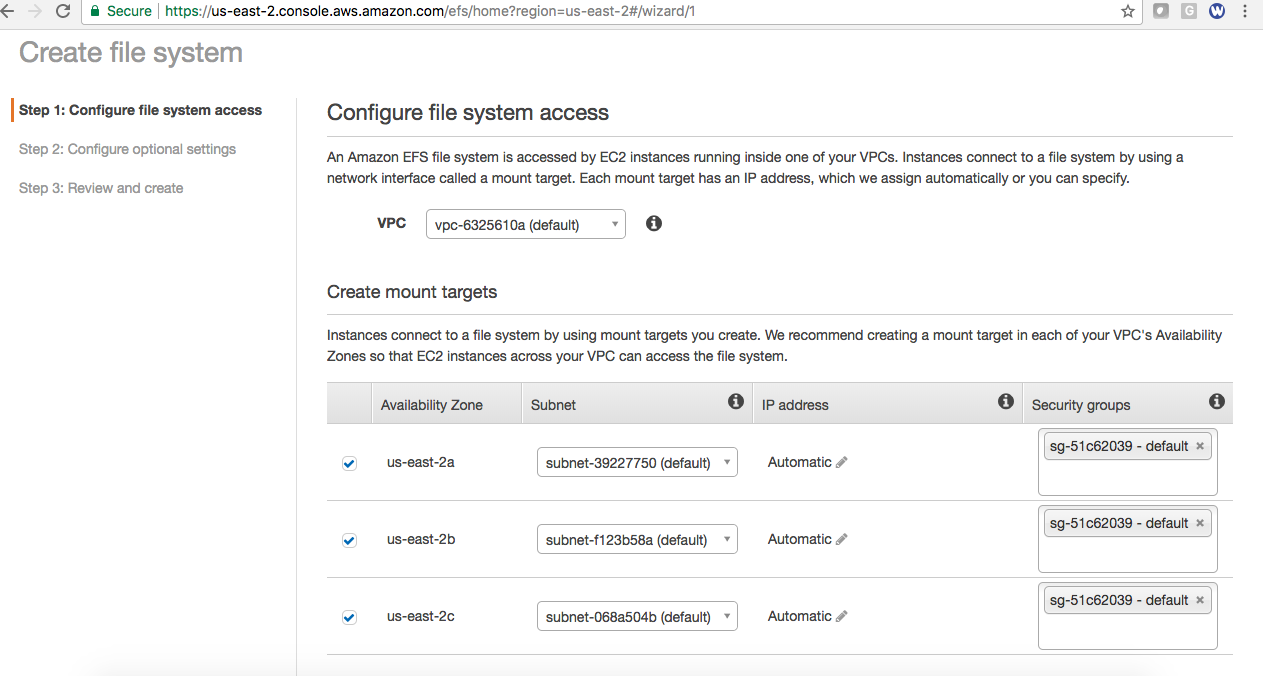Image resolution: width=1263 pixels, height=676 pixels.
Task: Open the Chrome three-dot menu
Action: pos(1245,11)
